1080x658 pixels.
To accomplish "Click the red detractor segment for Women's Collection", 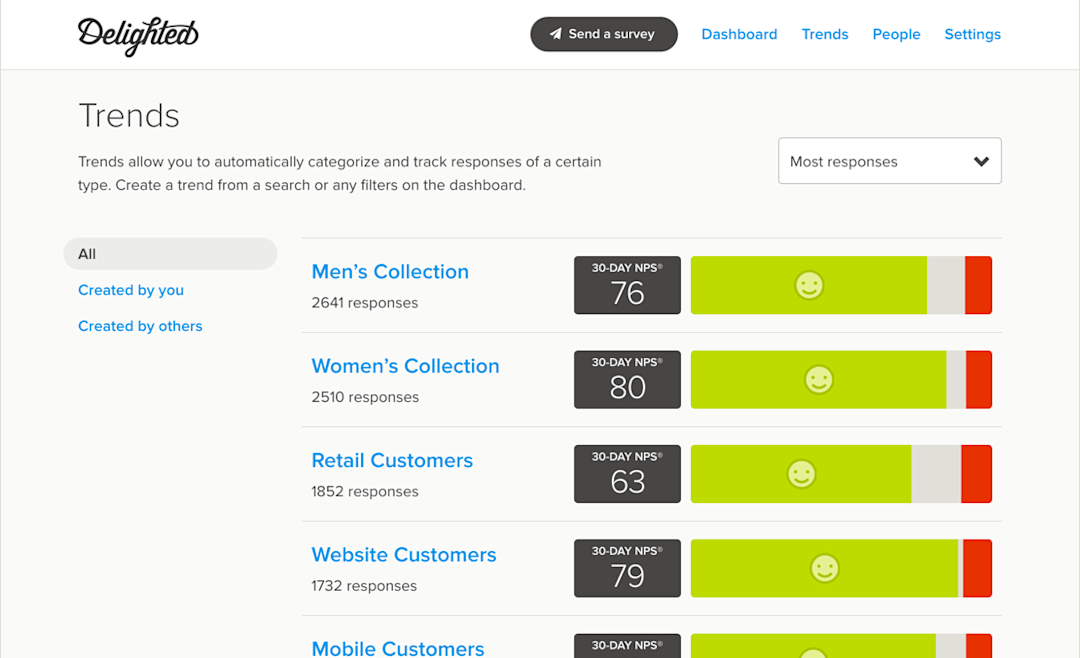I will pyautogui.click(x=979, y=380).
